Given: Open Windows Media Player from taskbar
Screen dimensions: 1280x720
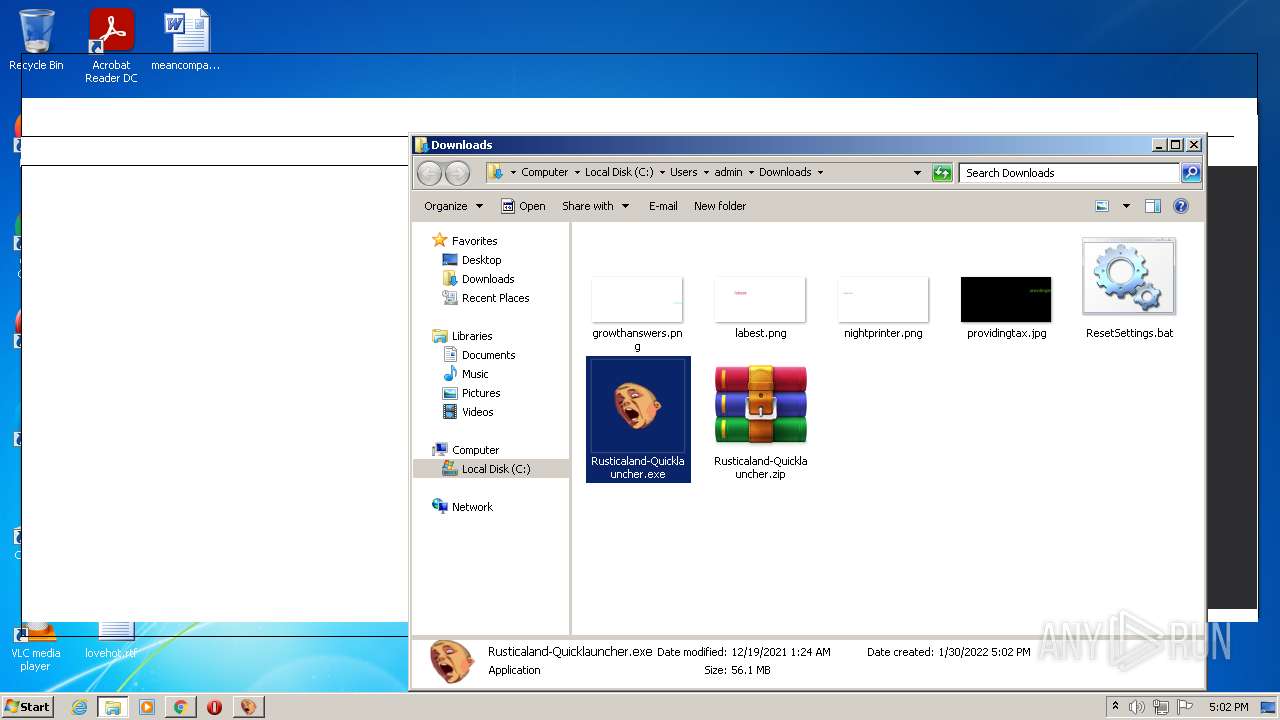Looking at the screenshot, I should tap(147, 707).
